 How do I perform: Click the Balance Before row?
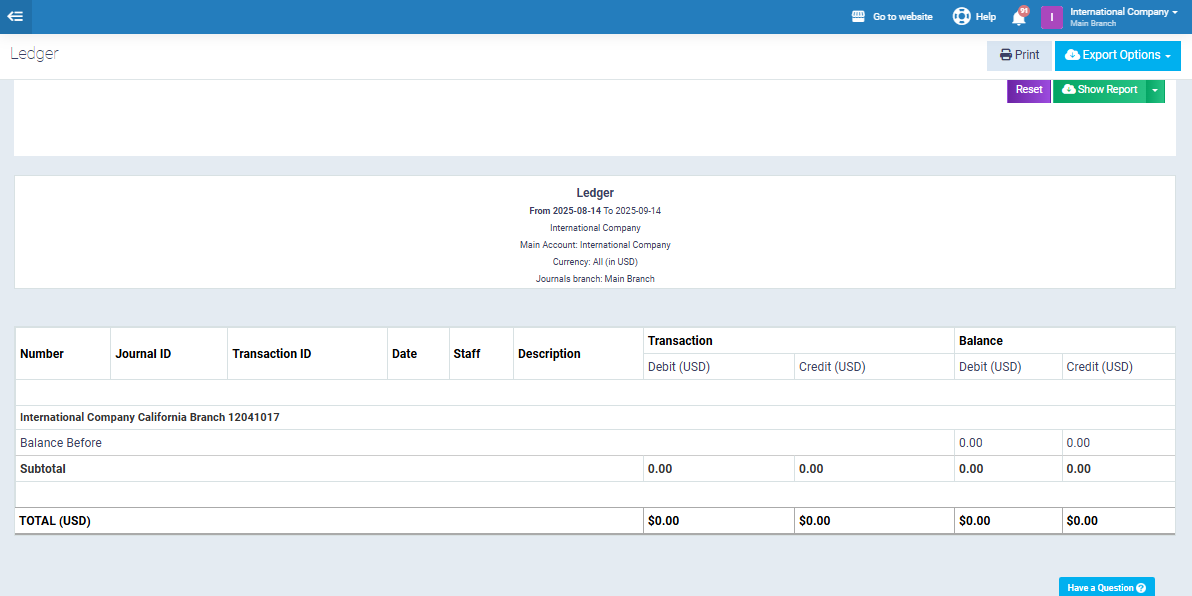click(x=61, y=443)
